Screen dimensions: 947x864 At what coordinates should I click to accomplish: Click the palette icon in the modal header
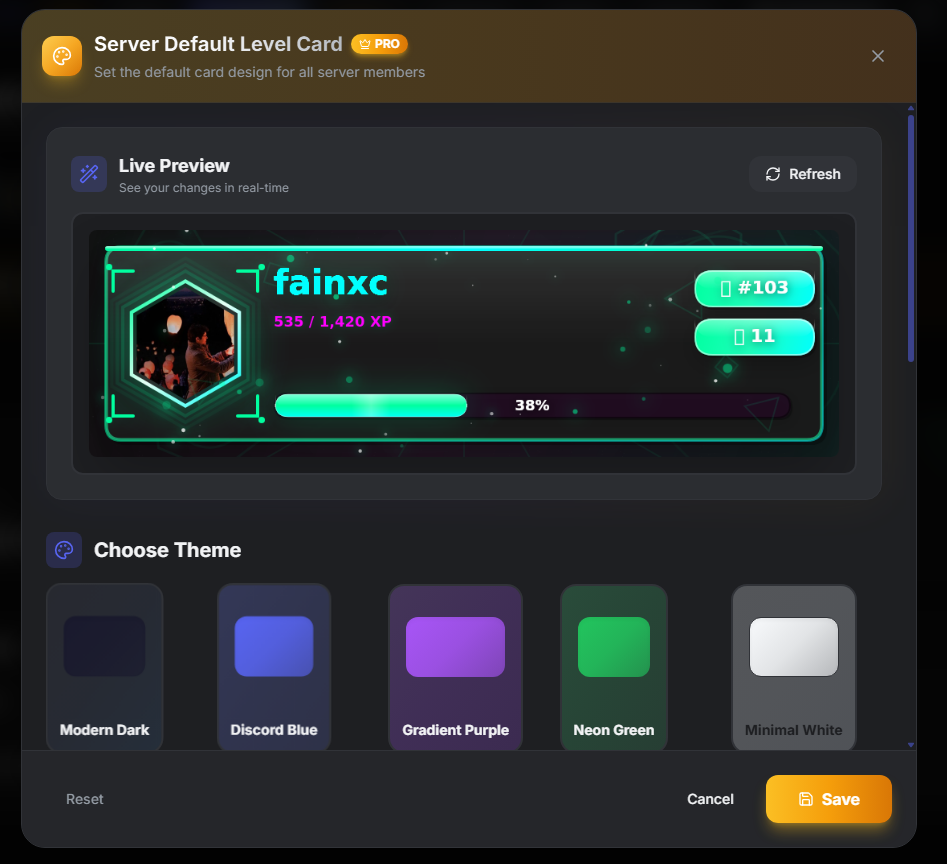tap(62, 56)
